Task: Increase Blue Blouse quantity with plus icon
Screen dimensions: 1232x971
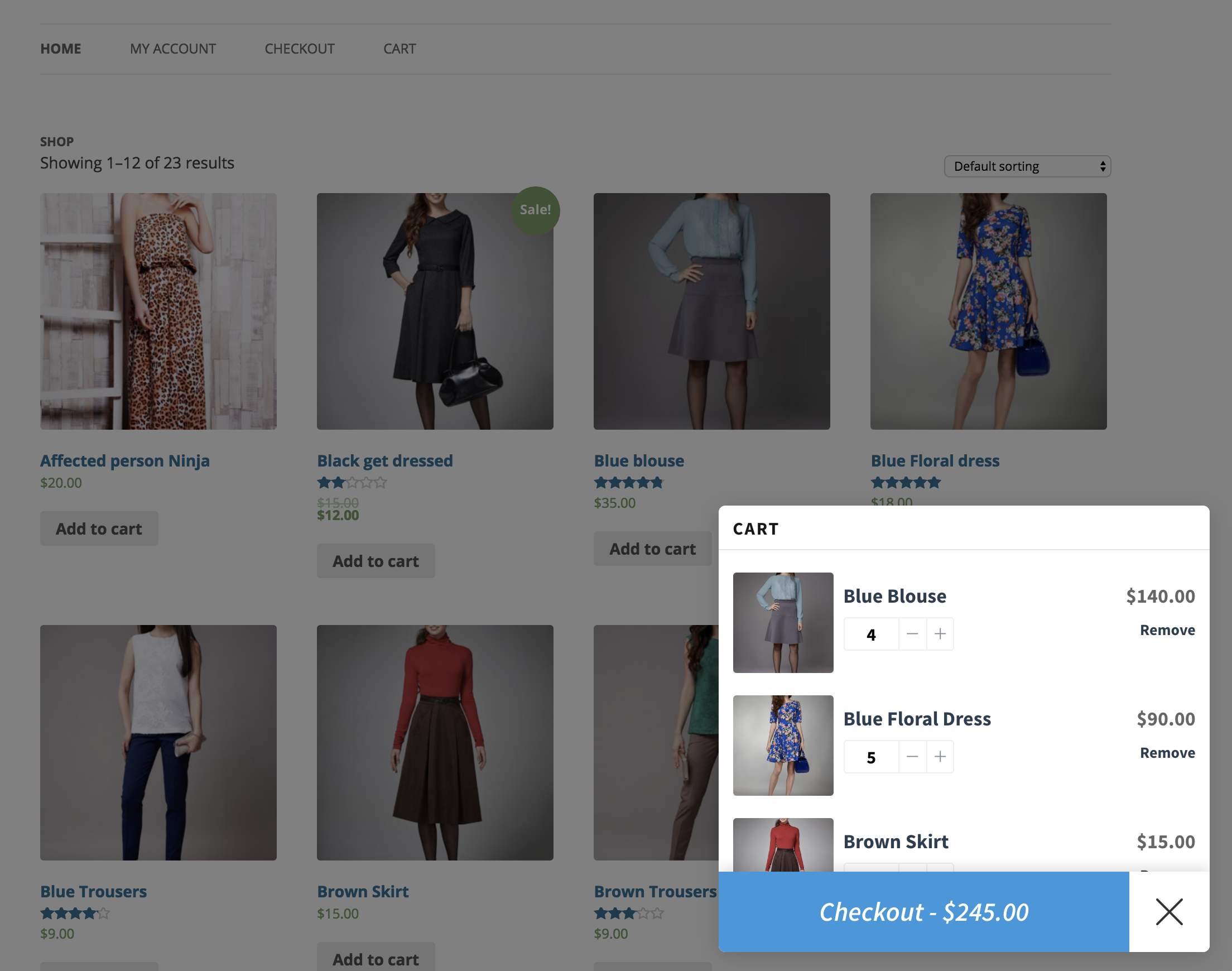Action: [x=940, y=634]
